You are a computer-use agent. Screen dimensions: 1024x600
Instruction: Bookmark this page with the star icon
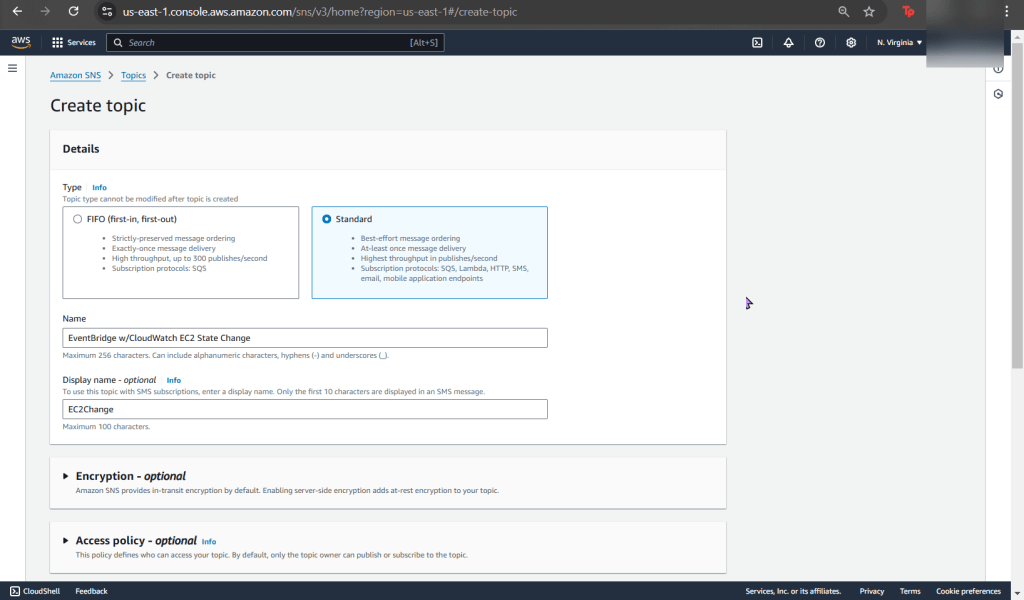(869, 12)
